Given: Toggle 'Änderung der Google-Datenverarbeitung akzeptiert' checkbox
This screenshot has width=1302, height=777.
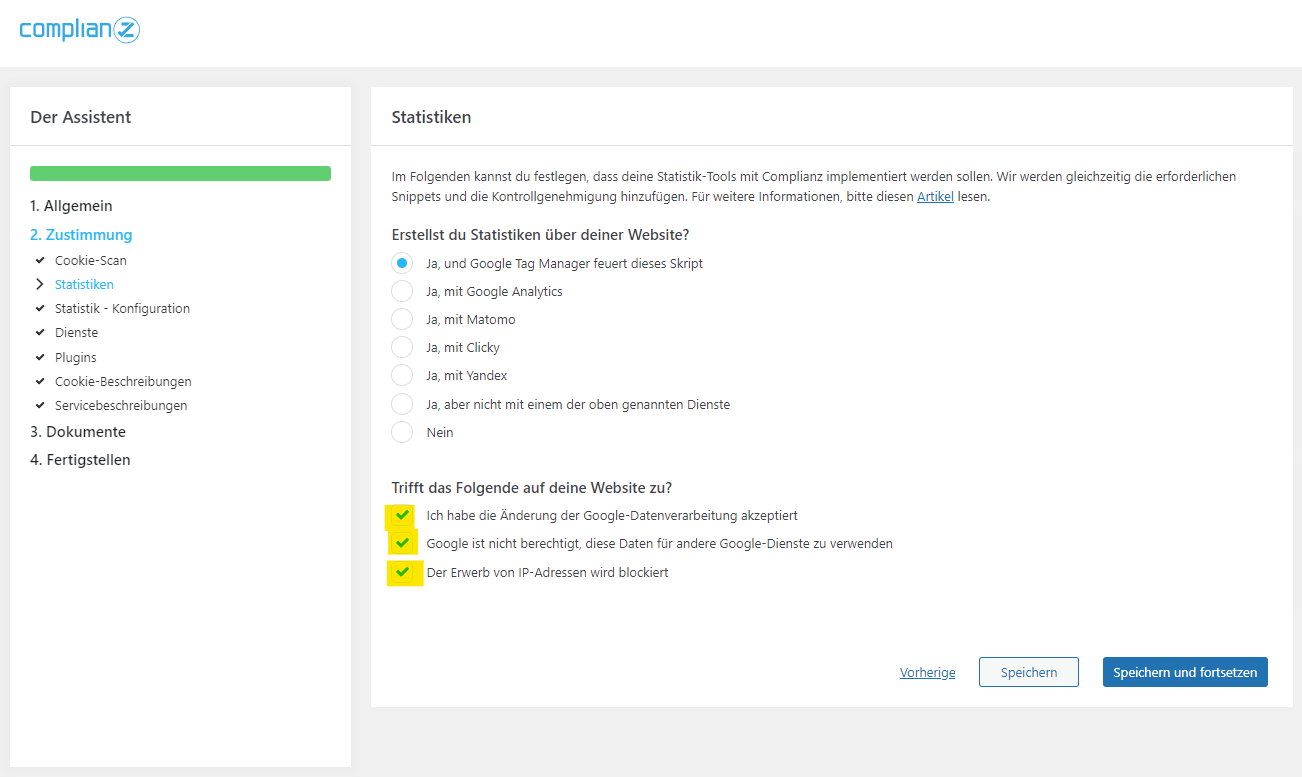Looking at the screenshot, I should click(x=402, y=515).
